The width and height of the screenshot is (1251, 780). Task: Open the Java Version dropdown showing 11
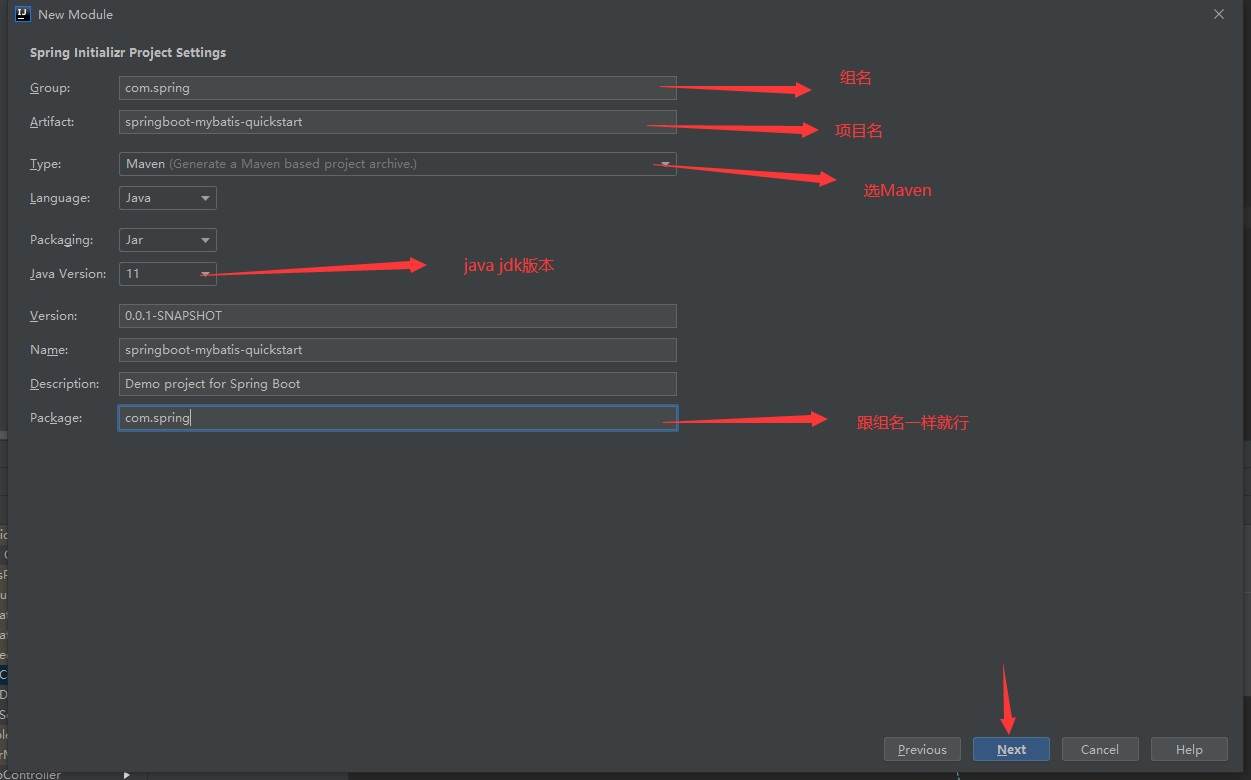(167, 274)
